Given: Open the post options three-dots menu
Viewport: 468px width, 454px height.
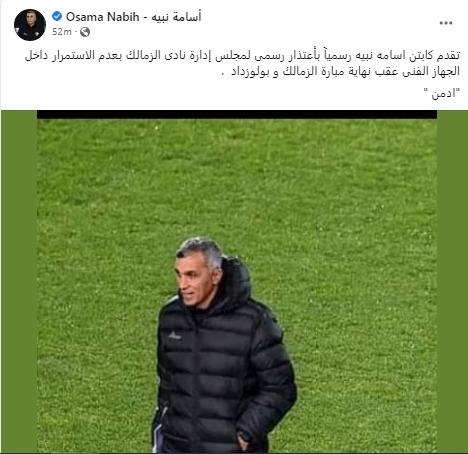Looking at the screenshot, I should click(x=446, y=23).
